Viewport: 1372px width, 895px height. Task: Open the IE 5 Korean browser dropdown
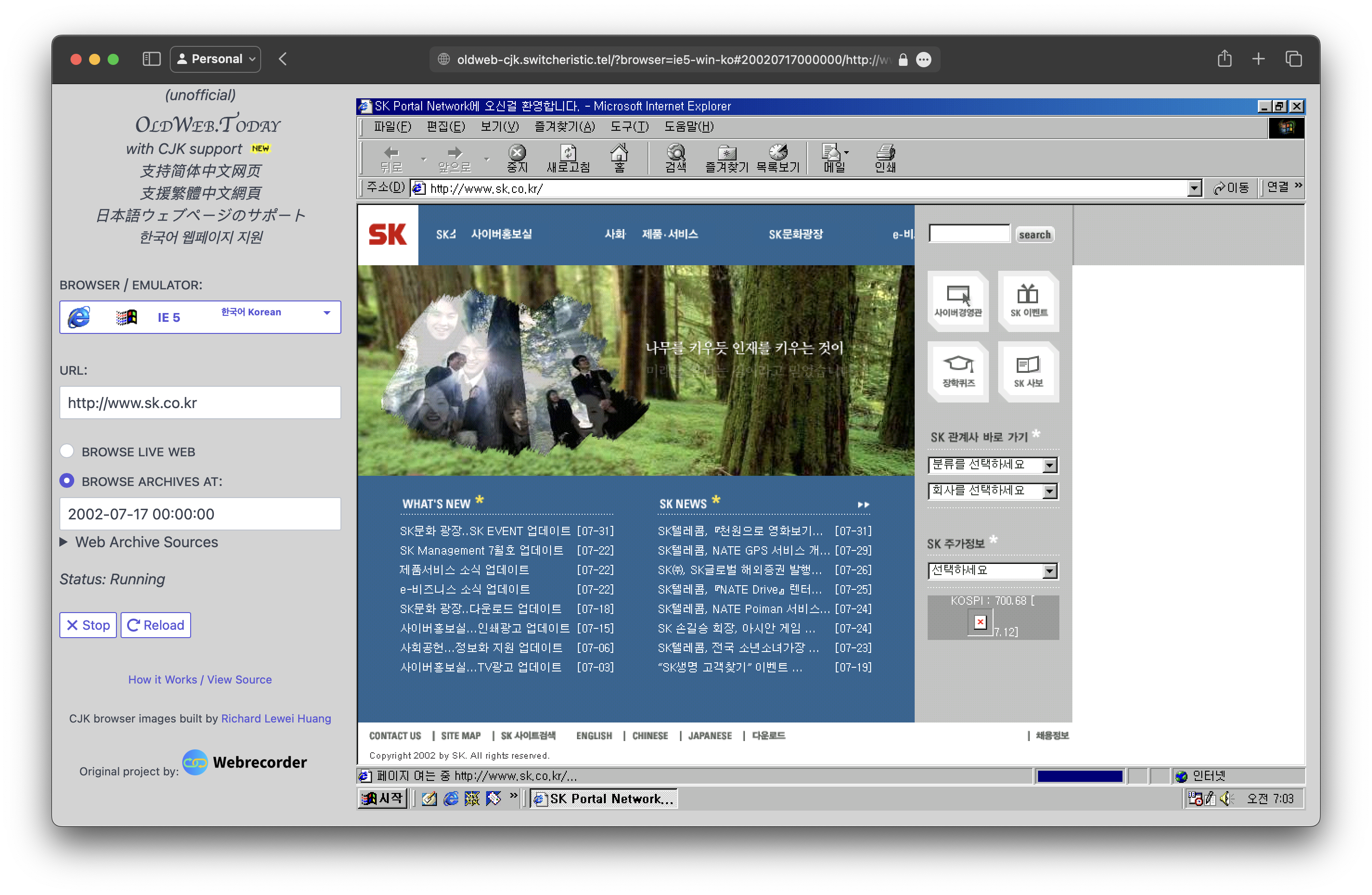(x=200, y=317)
